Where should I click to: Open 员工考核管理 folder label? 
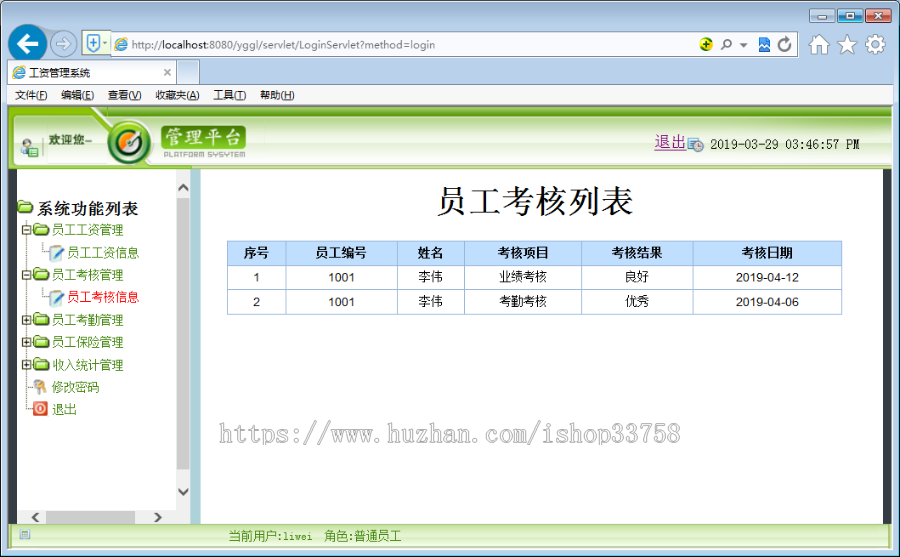(x=87, y=275)
